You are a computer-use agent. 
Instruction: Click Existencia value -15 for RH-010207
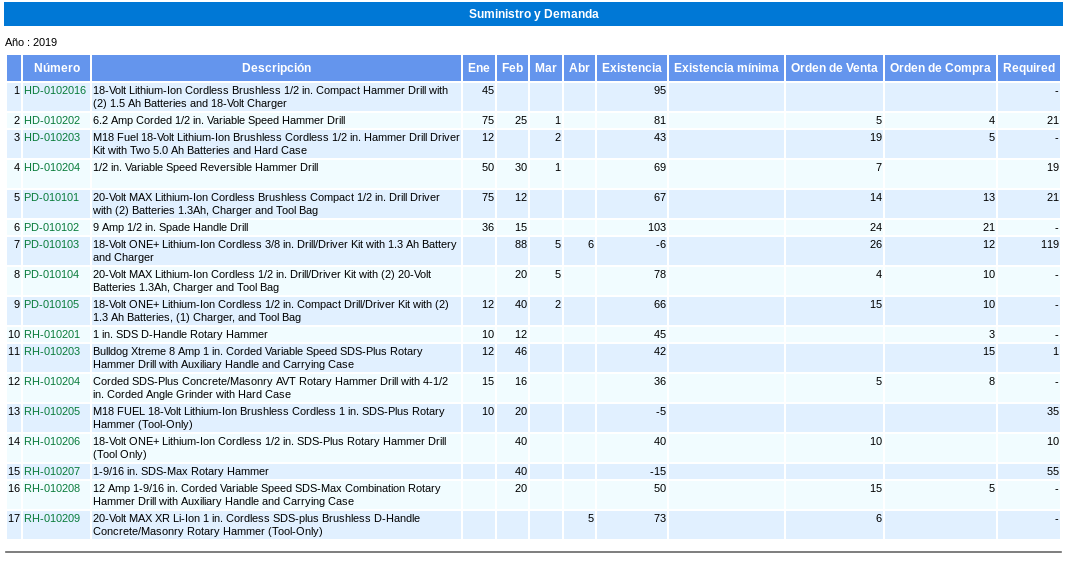[657, 471]
